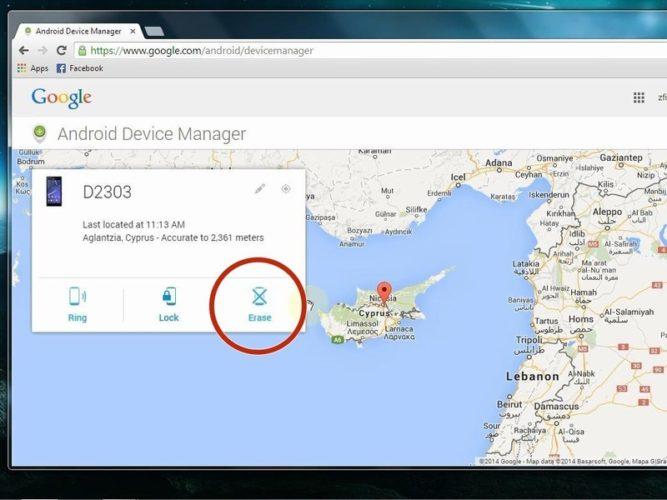The width and height of the screenshot is (667, 500).
Task: Click the Beirut label on the map
Action: pos(509,404)
